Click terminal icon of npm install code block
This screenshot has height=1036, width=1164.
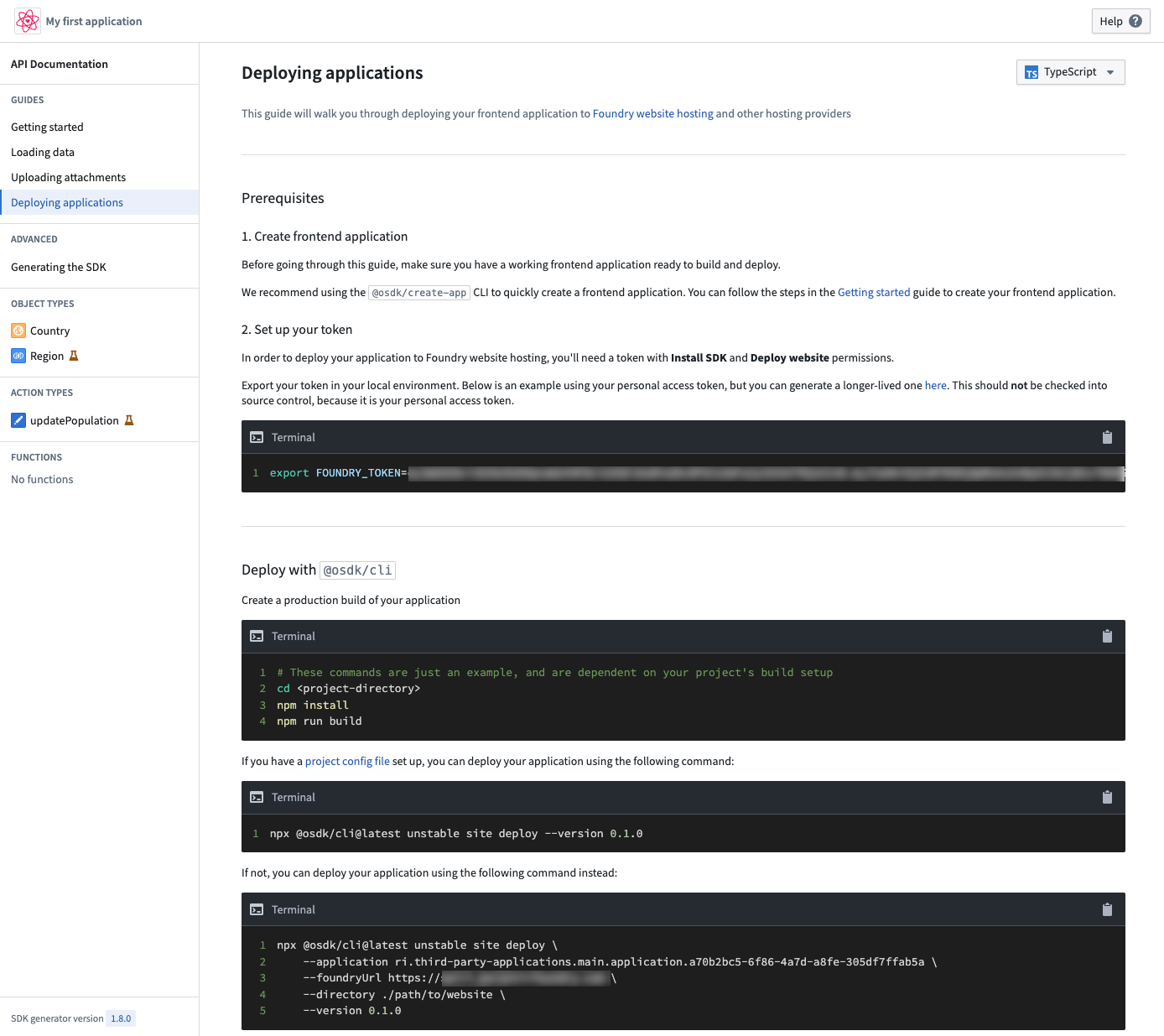tap(257, 636)
